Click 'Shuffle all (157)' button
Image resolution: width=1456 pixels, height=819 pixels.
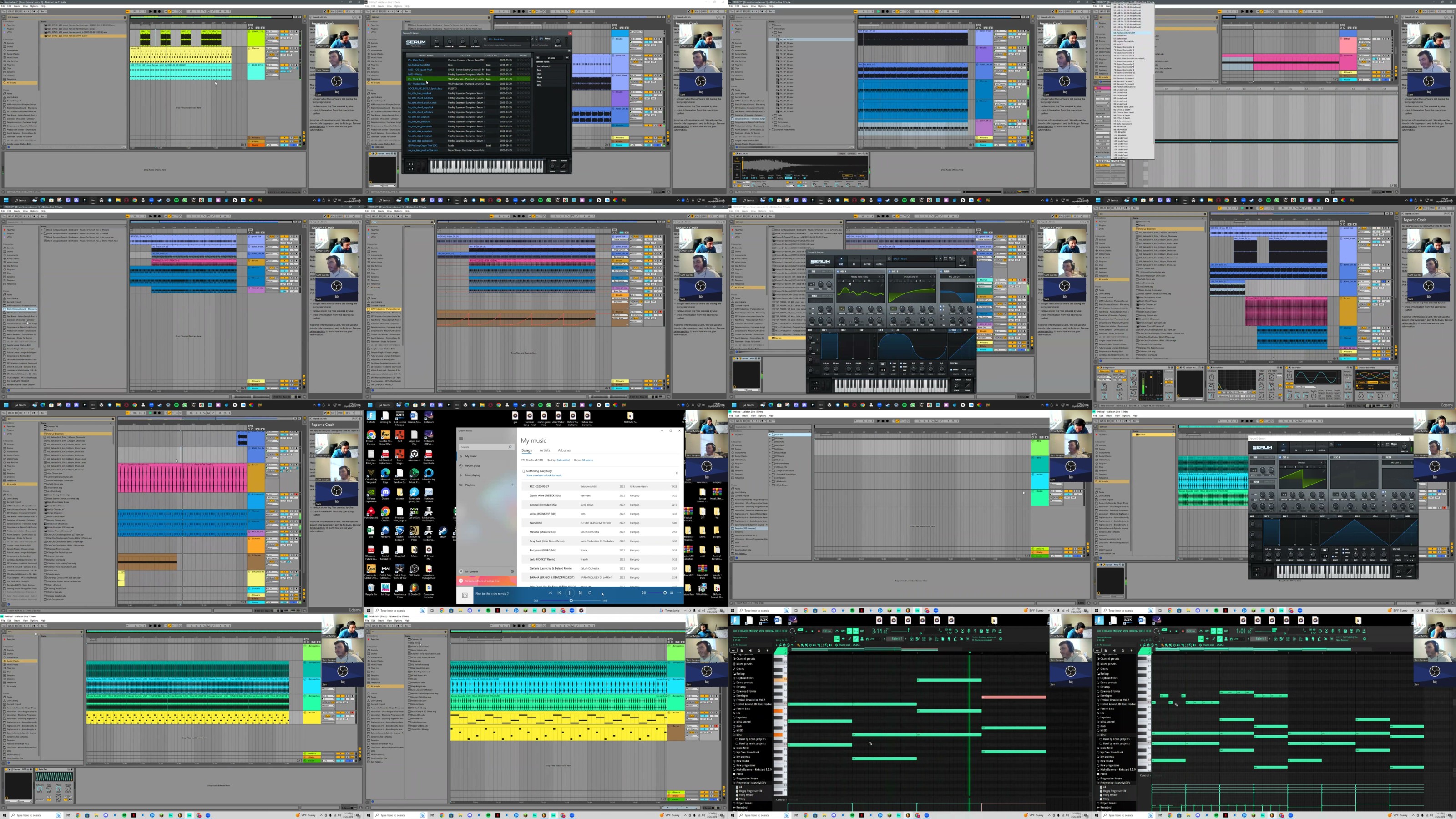[x=534, y=460]
